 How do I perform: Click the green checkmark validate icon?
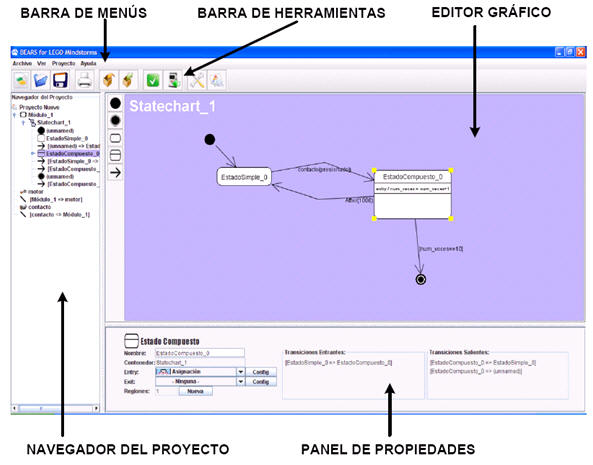click(153, 80)
